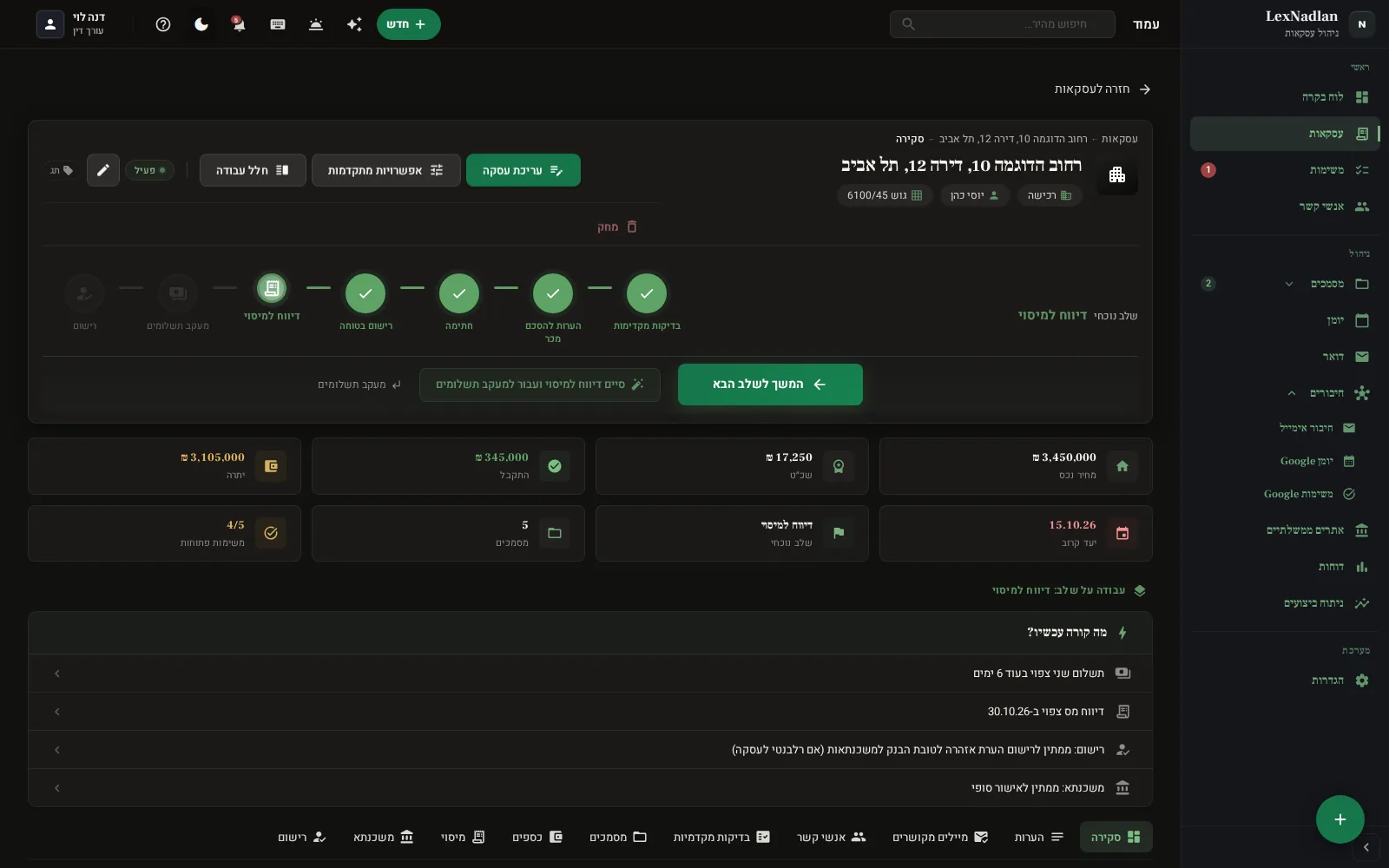This screenshot has width=1389, height=868.
Task: Click green floating plus button
Action: [1340, 819]
